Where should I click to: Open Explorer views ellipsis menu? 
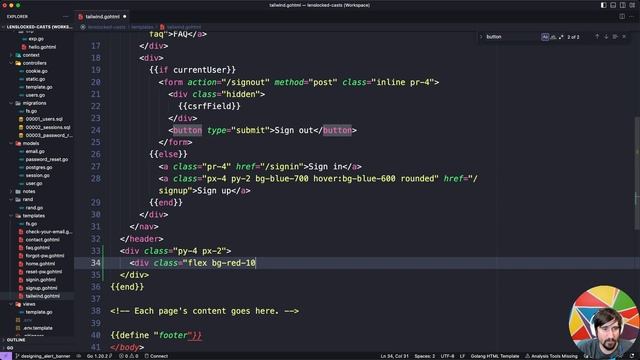(x=66, y=17)
